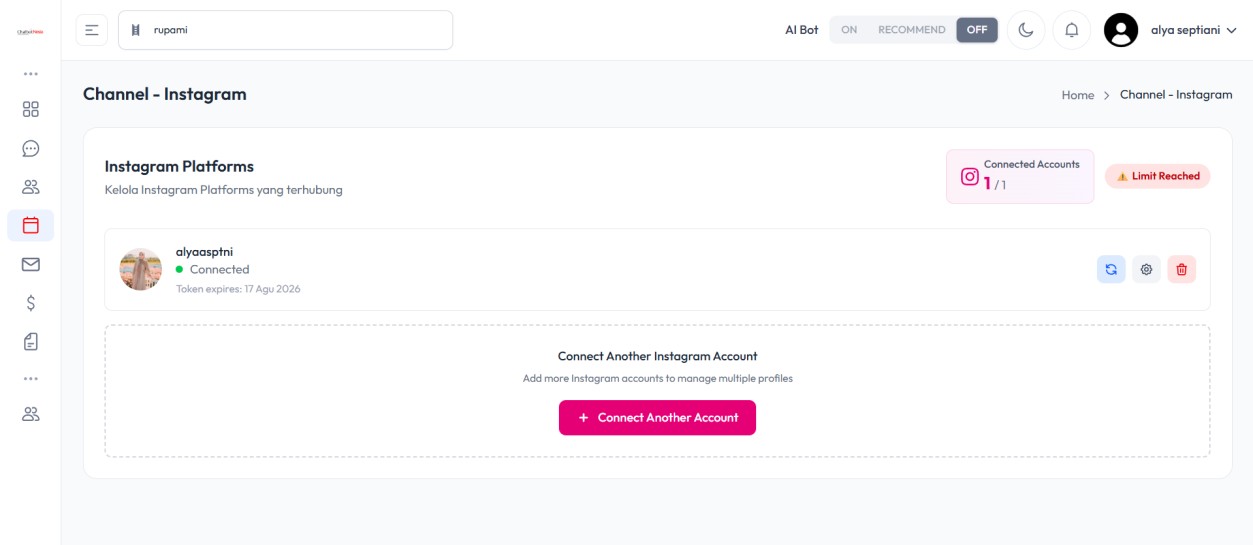
Task: Open the contacts people icon in sidebar
Action: [31, 187]
